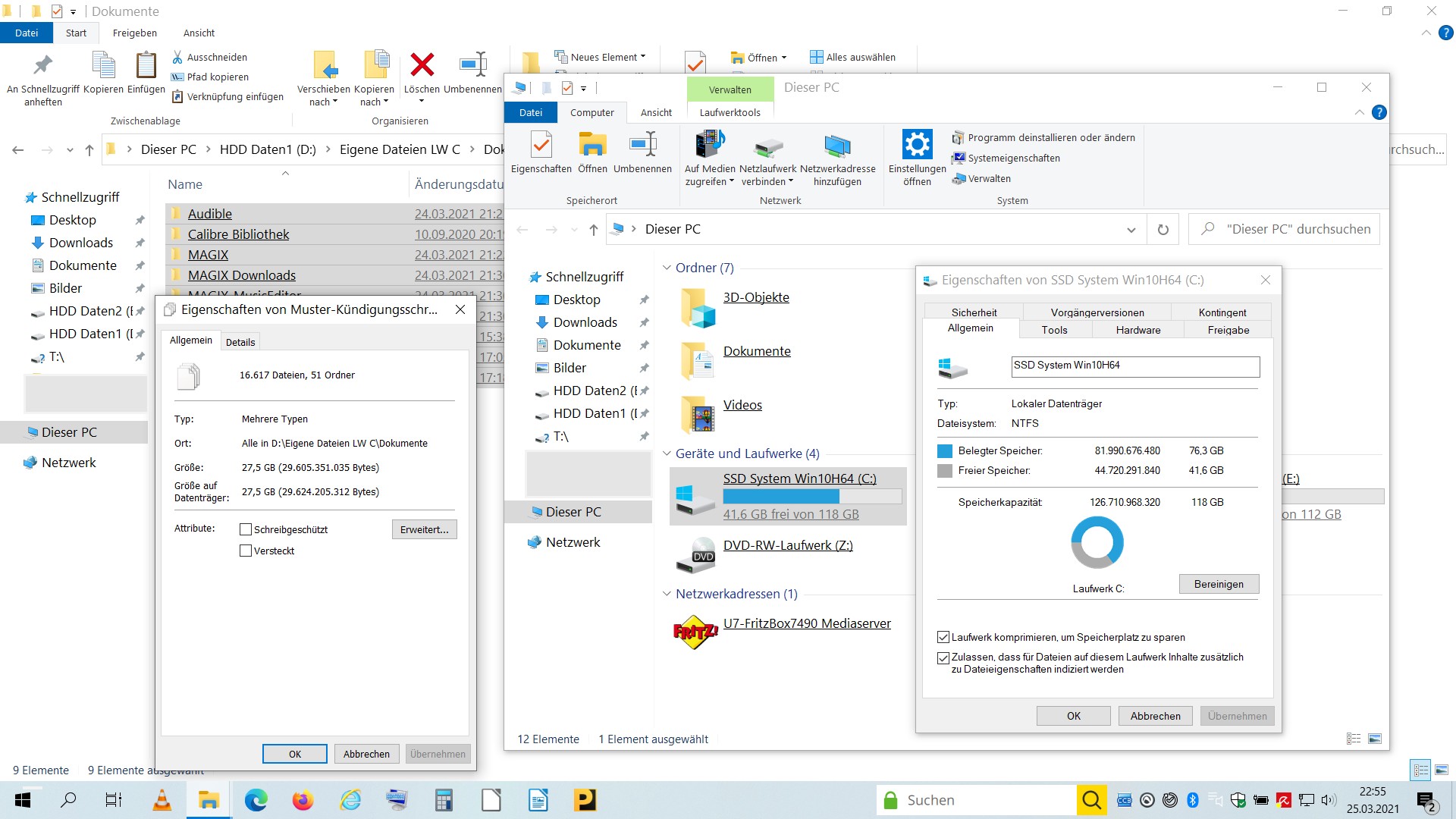This screenshot has width=1456, height=819.
Task: Disable Laufwerk komprimieren option
Action: coord(943,637)
